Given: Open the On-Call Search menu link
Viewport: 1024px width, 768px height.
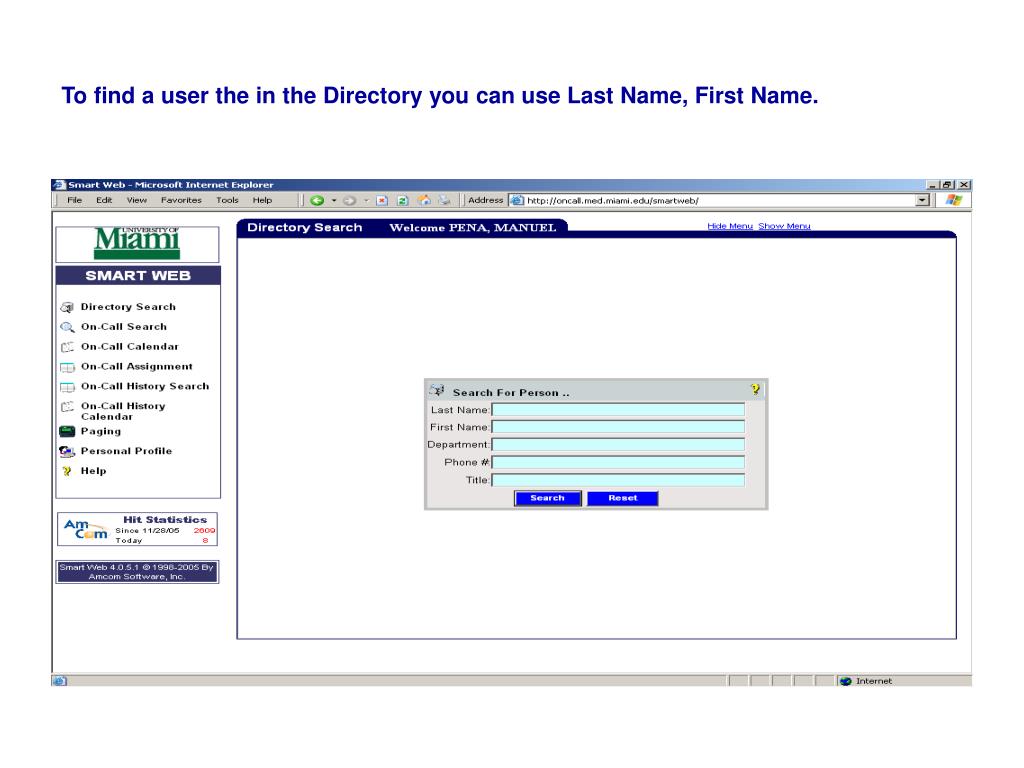Looking at the screenshot, I should [x=124, y=327].
